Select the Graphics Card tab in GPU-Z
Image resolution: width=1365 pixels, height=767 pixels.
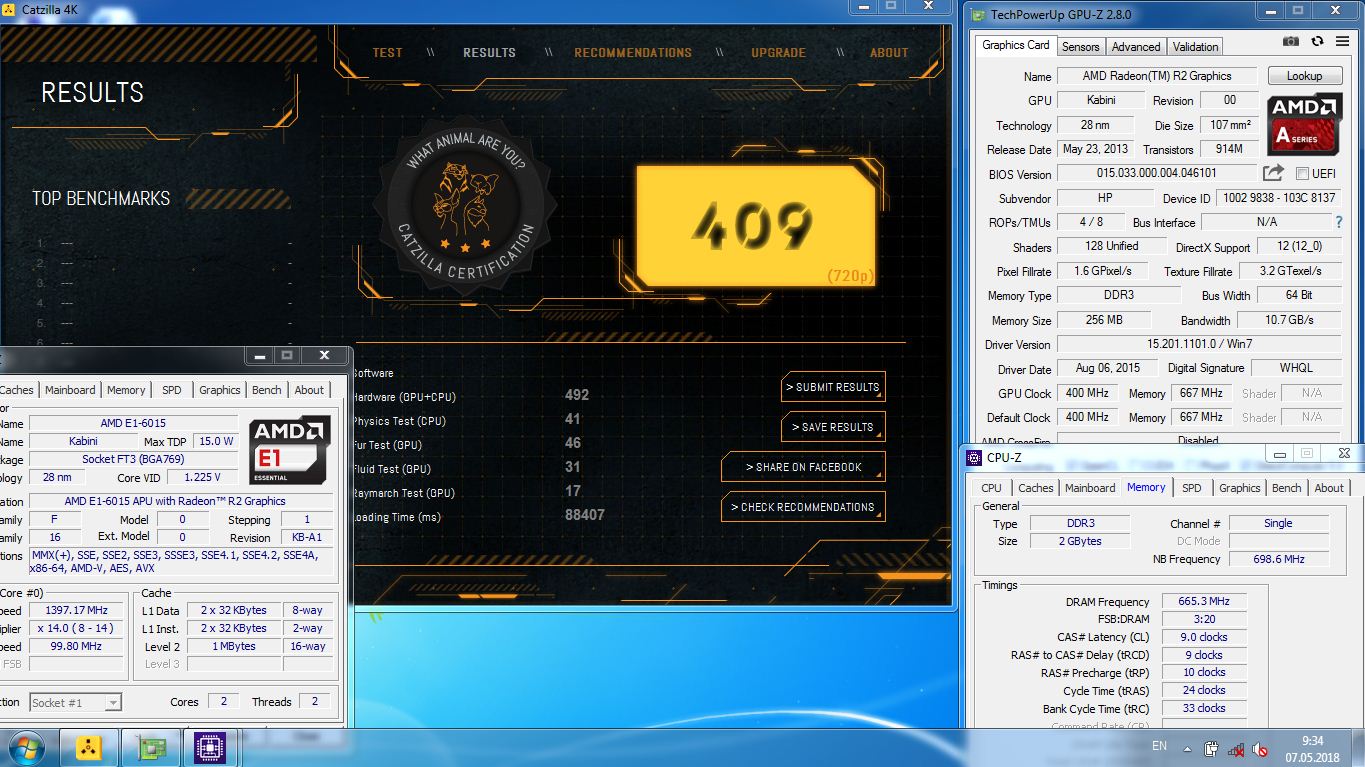click(x=1015, y=45)
